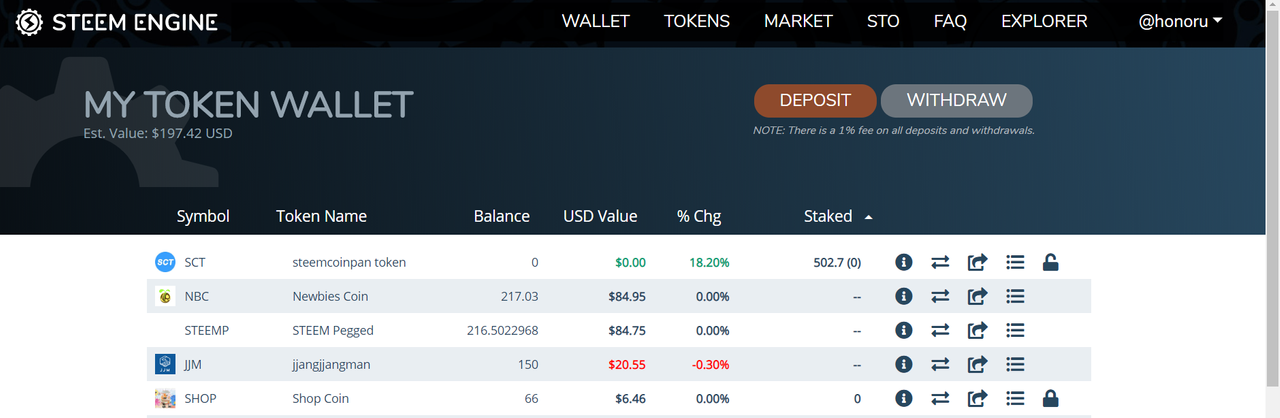
Task: Click the unlock (unstake) icon for SCT
Action: tap(1050, 262)
